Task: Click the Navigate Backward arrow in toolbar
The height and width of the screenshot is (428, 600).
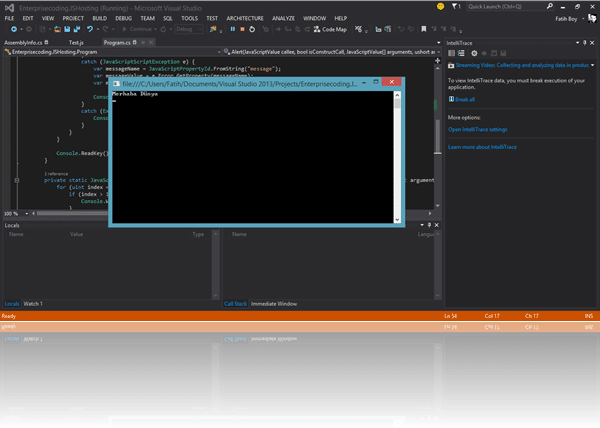Action: coord(14,29)
